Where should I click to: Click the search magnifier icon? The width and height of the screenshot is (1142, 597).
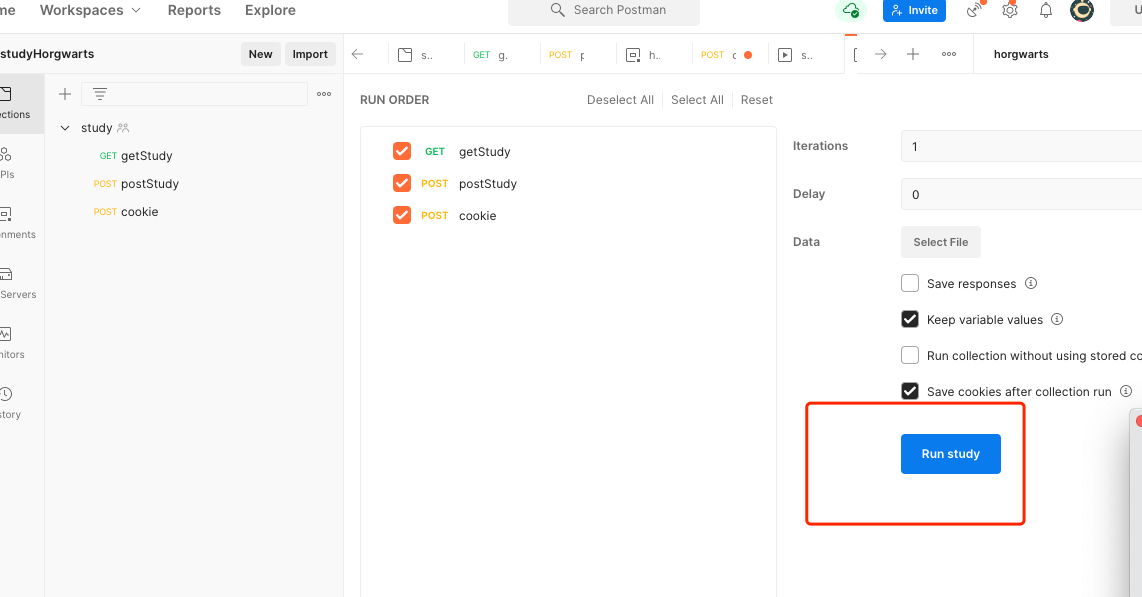pyautogui.click(x=558, y=9)
